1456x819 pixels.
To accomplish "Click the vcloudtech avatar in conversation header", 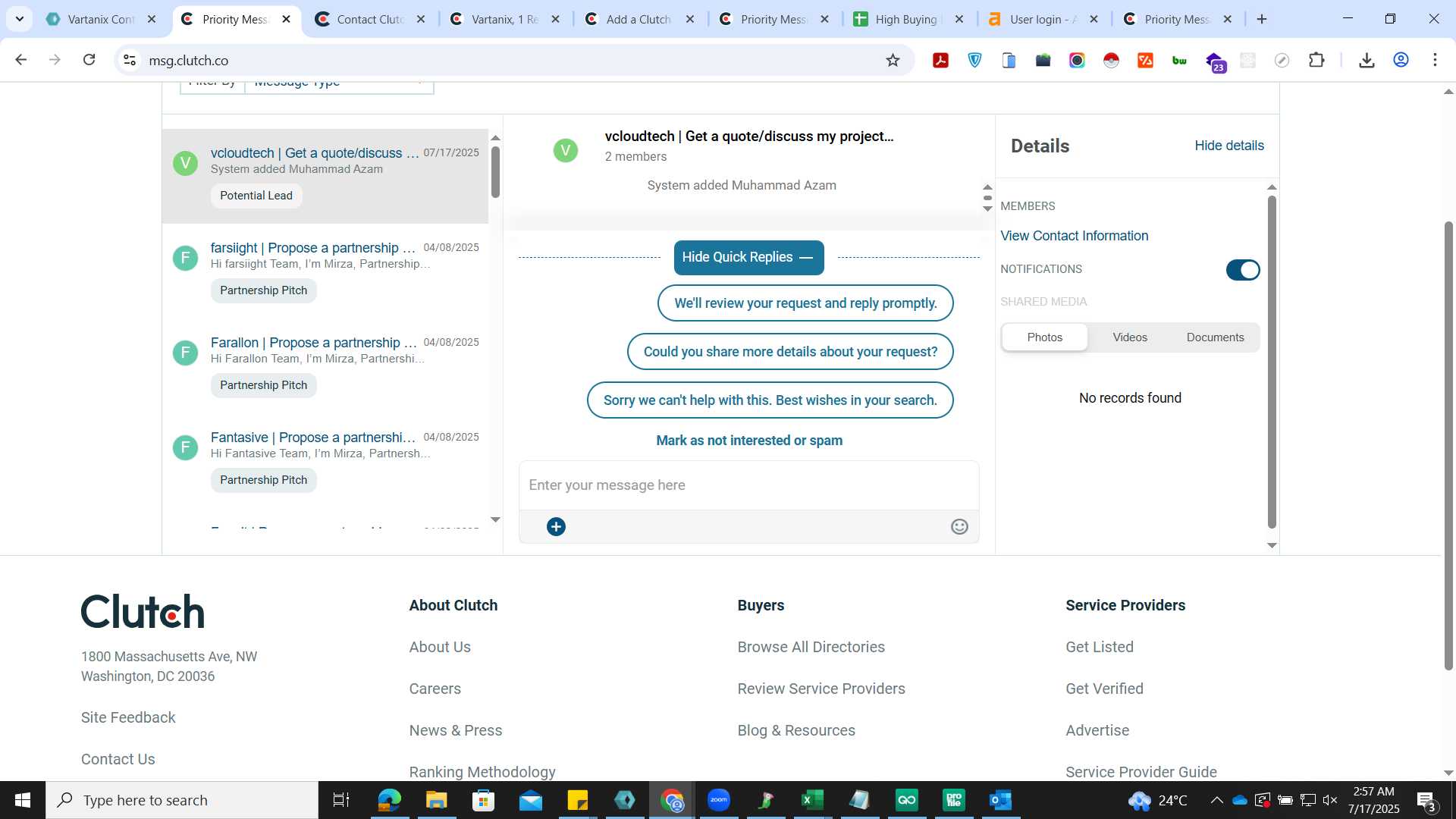I will coord(565,150).
